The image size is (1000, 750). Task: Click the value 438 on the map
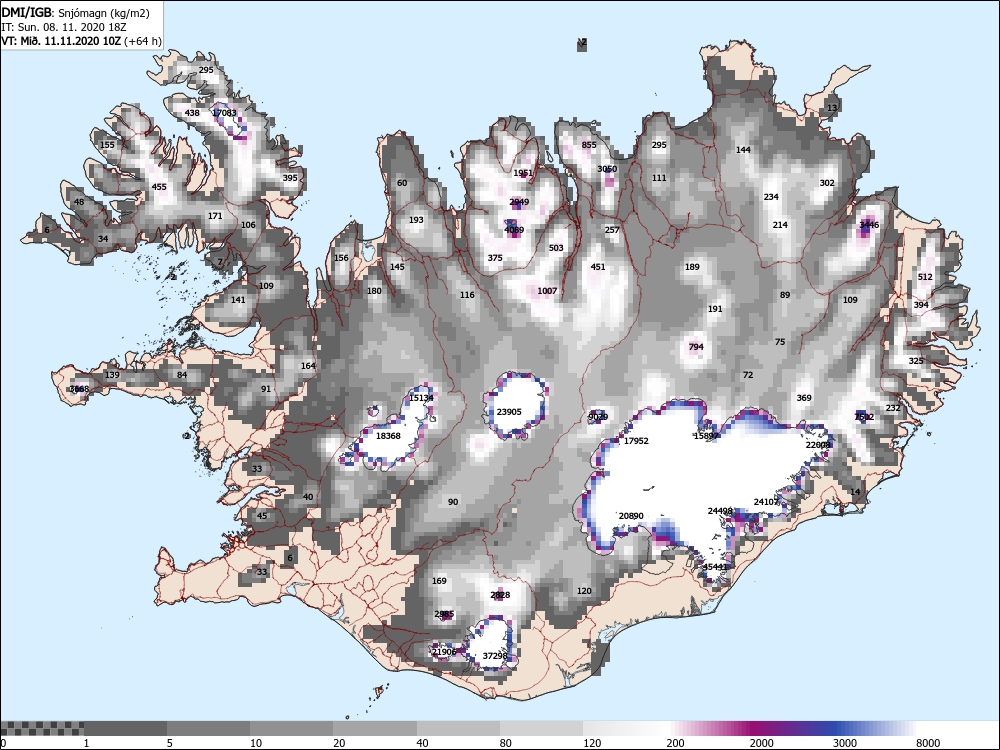(x=192, y=113)
